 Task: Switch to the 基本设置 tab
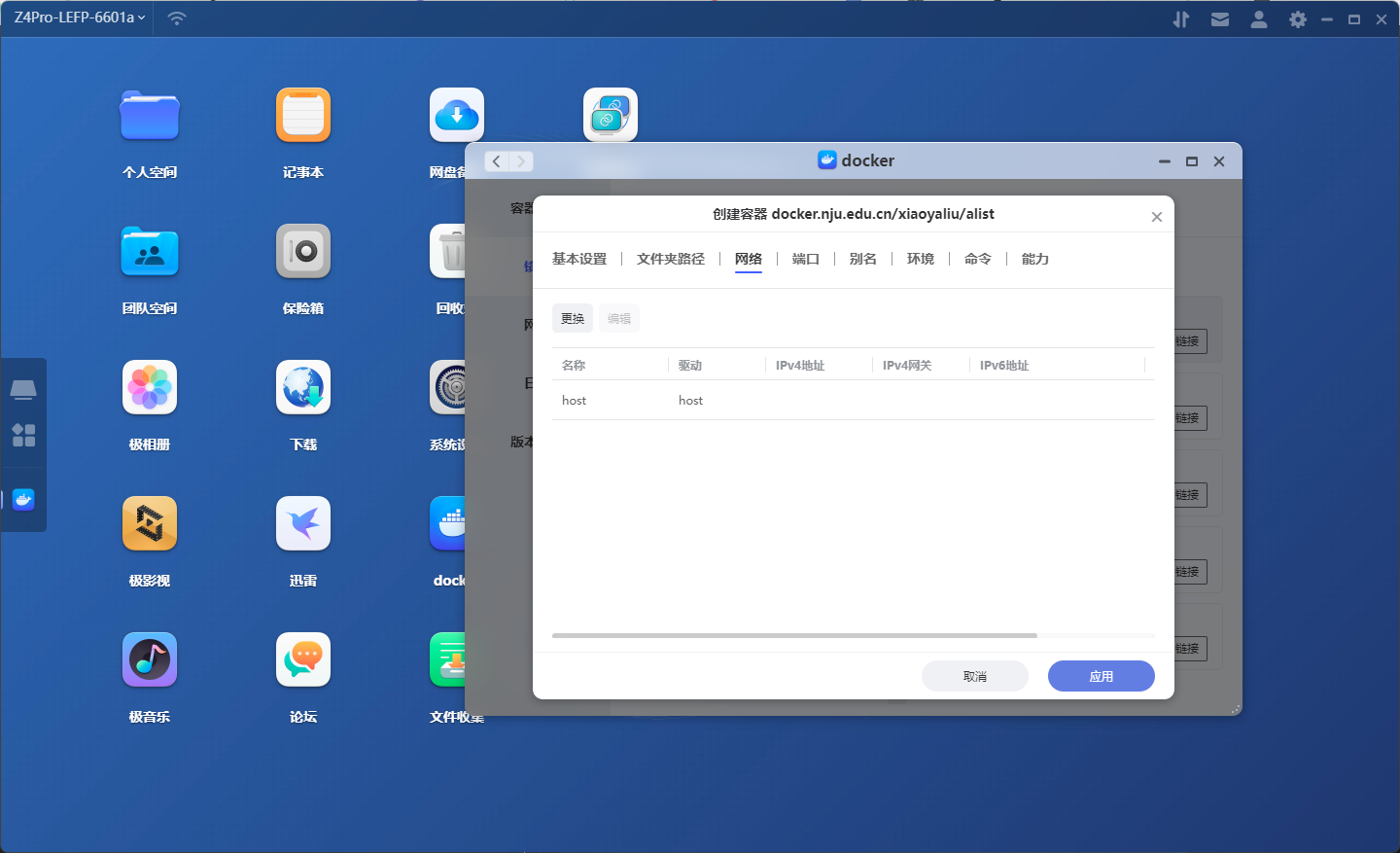(x=579, y=259)
